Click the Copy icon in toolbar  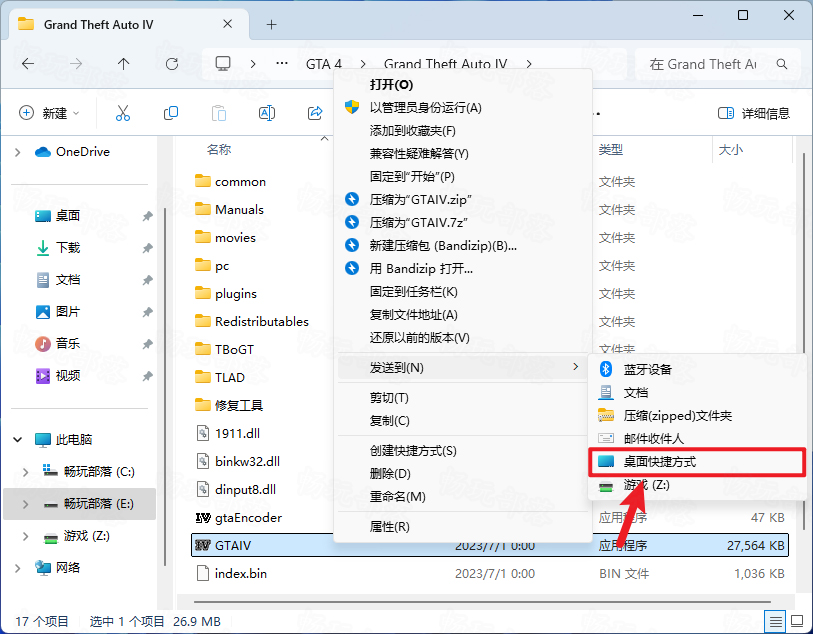pyautogui.click(x=171, y=112)
